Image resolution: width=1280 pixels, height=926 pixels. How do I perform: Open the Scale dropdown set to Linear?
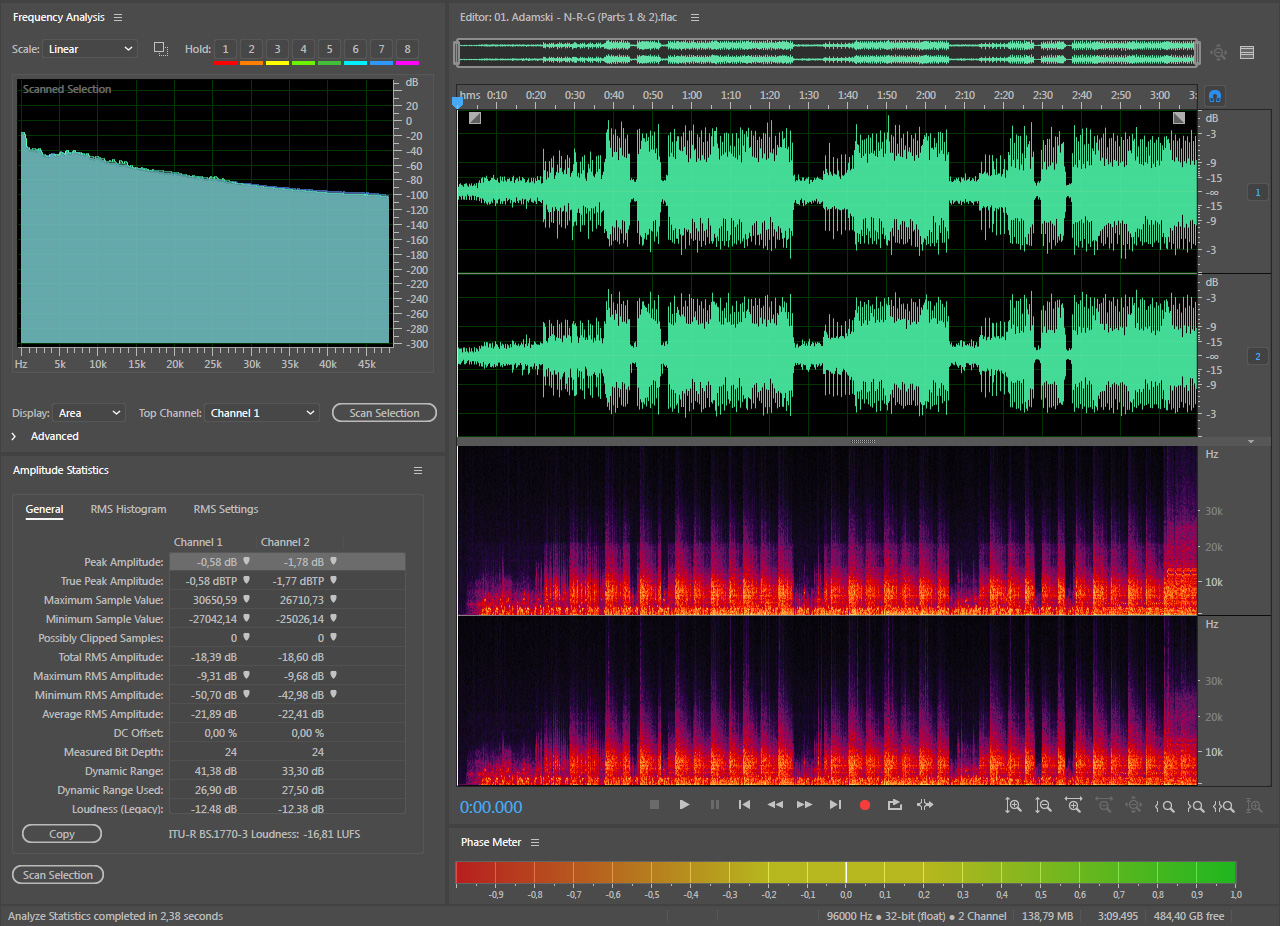(90, 49)
